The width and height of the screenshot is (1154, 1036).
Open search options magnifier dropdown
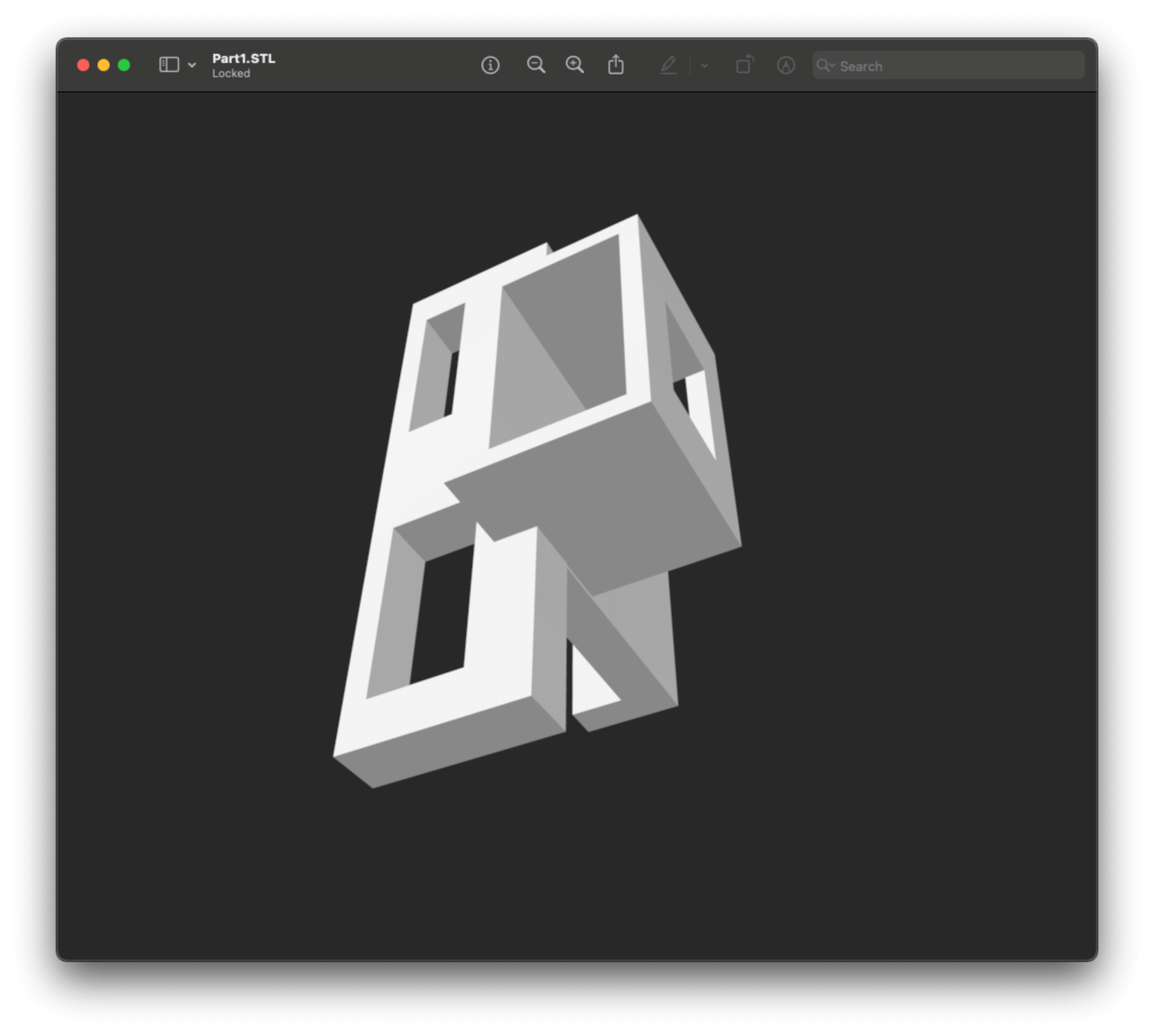[x=825, y=66]
